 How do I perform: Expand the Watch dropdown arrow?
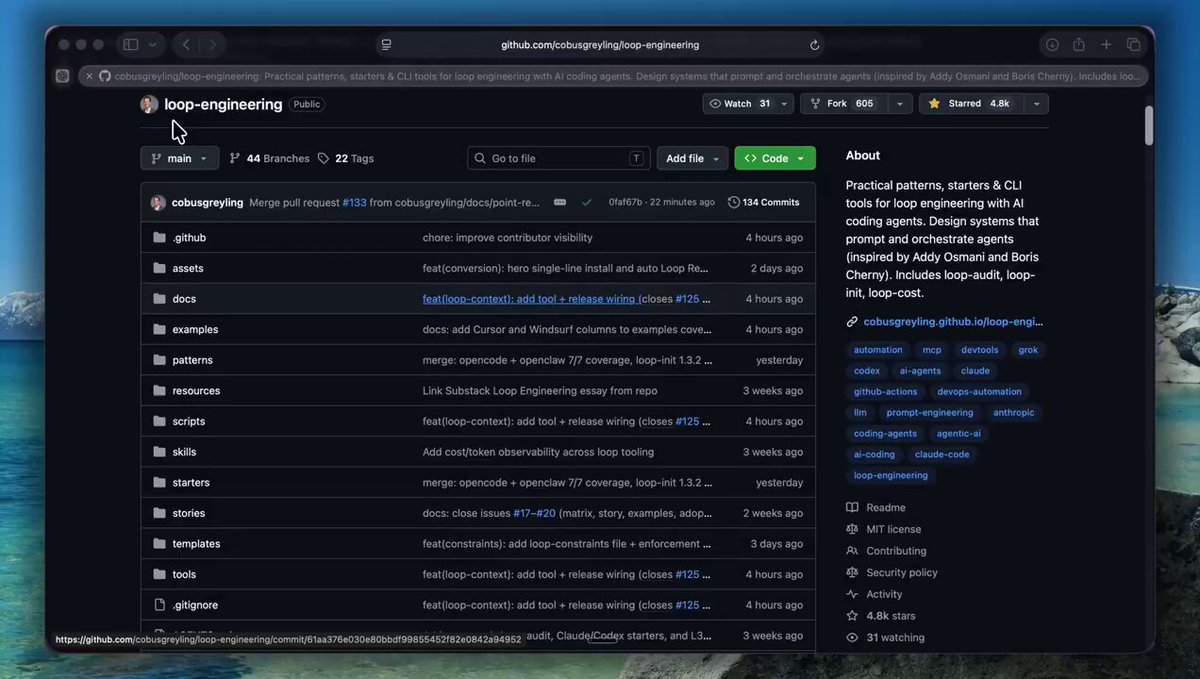[x=784, y=104]
